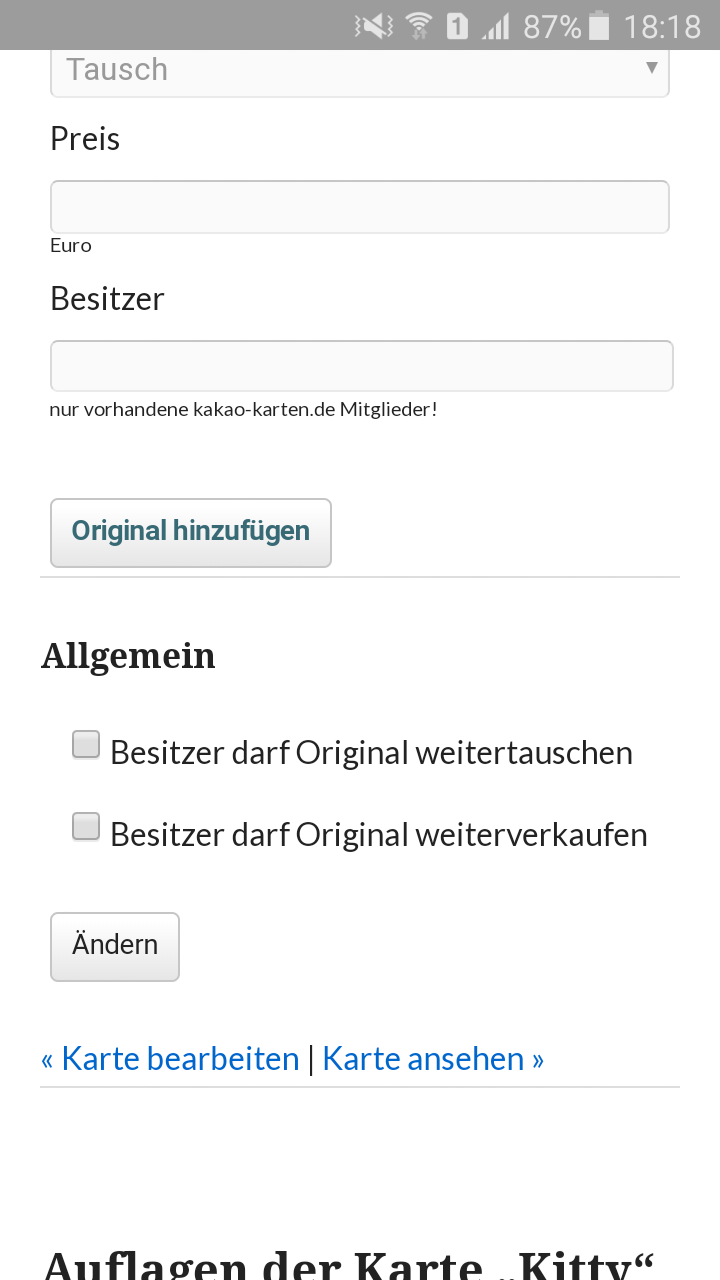This screenshot has width=720, height=1280.
Task: Check 'Besitzer darf Original weiterverkaufen' option
Action: coord(86,827)
